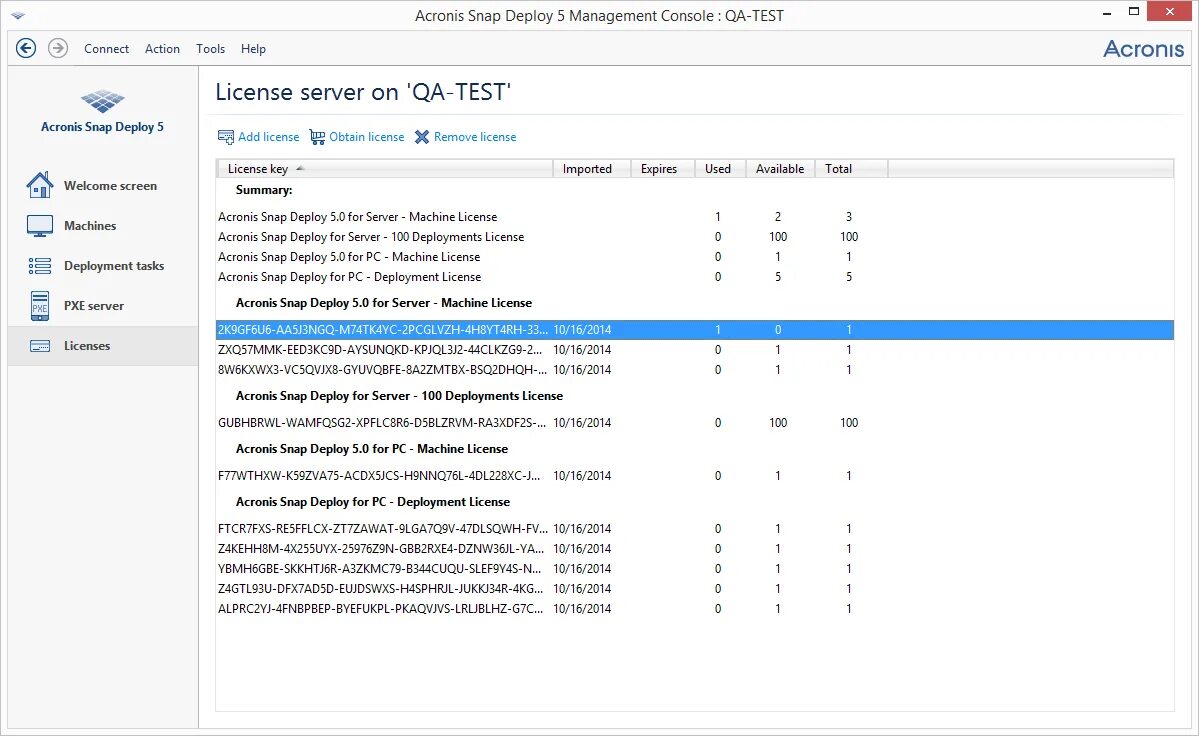Open Deployment tasks view

click(102, 265)
